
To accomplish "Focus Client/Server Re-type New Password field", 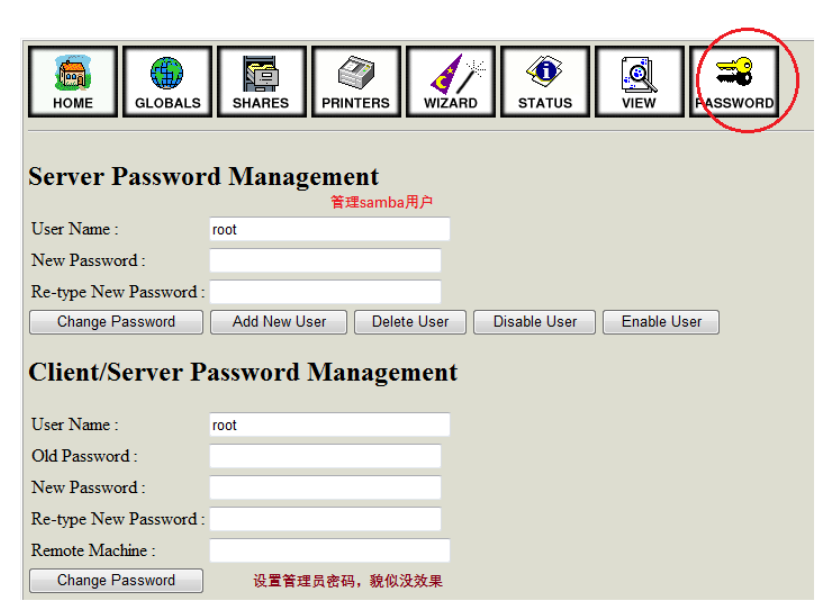I will click(325, 519).
